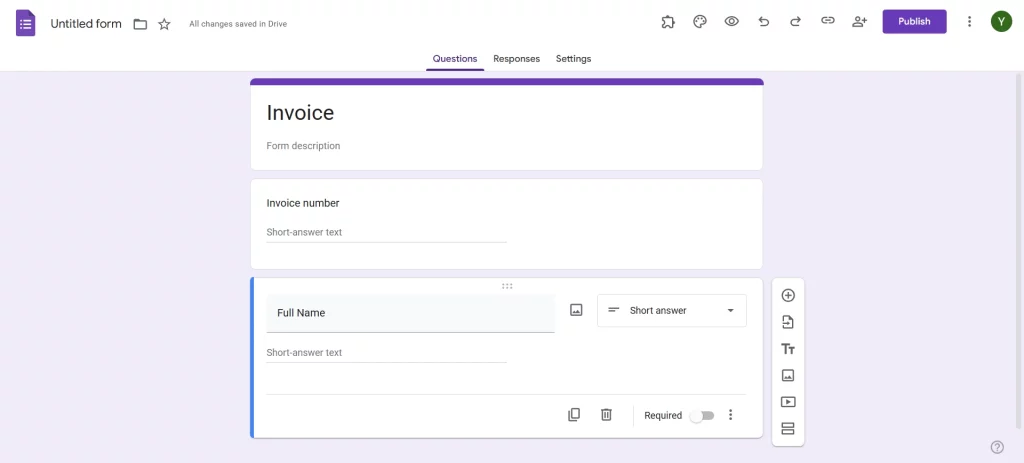This screenshot has height=463, width=1024.
Task: Customize theme with palette icon
Action: pos(699,22)
